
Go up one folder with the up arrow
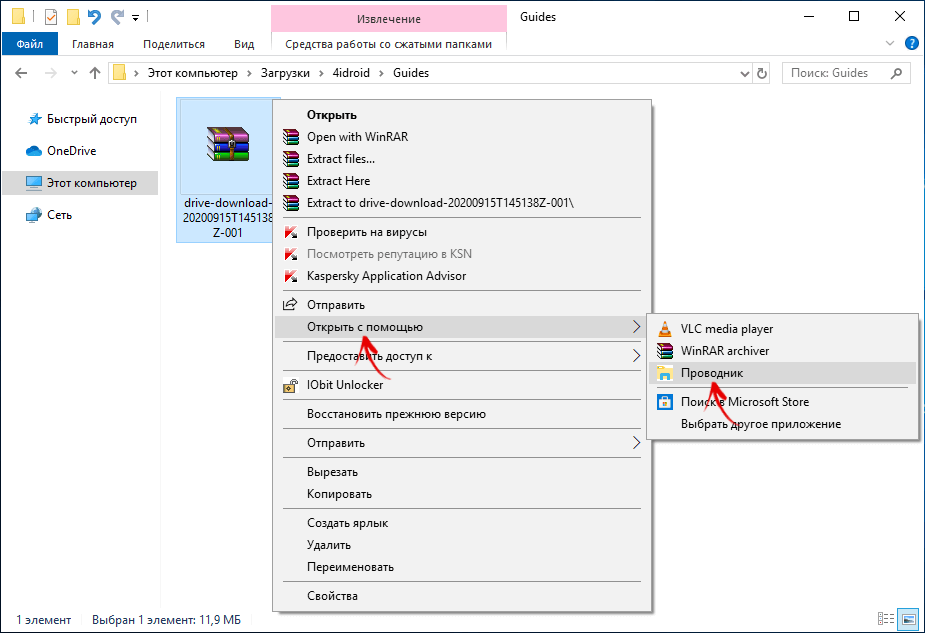95,73
